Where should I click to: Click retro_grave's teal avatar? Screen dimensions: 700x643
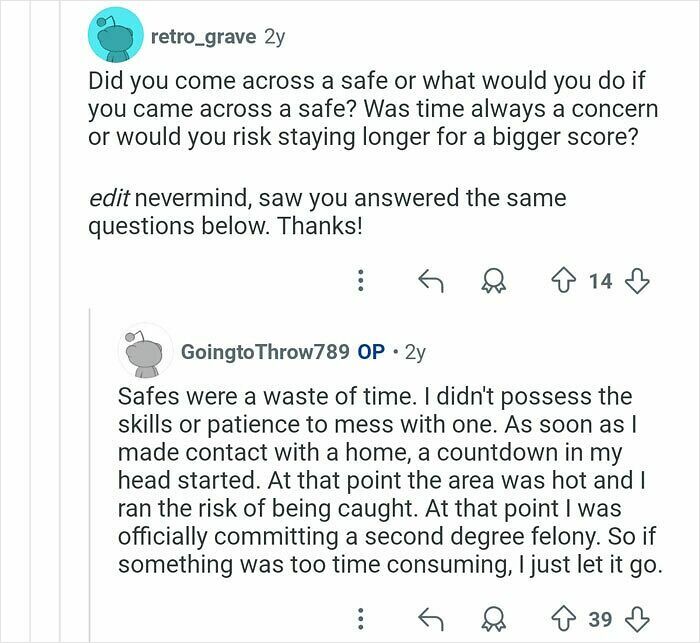click(116, 36)
